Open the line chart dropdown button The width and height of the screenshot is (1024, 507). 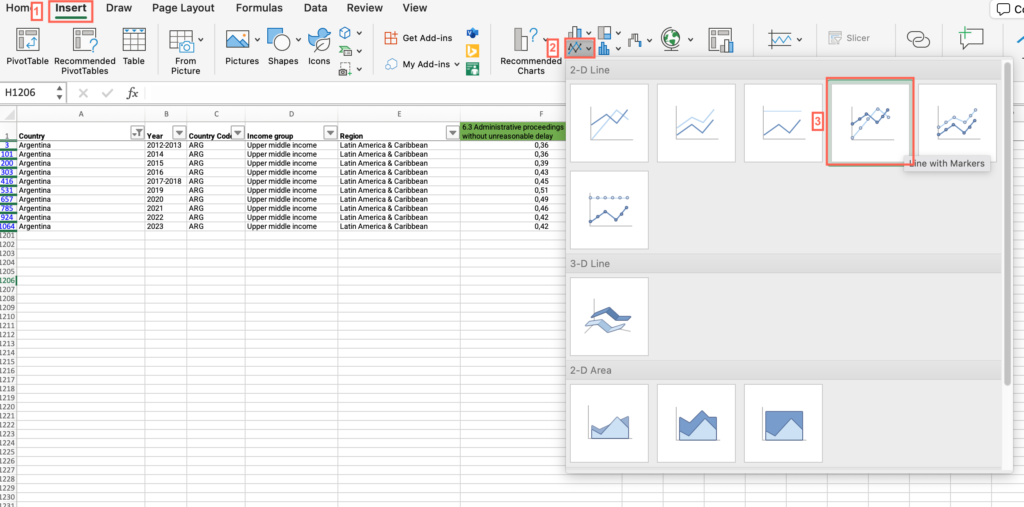coord(580,48)
